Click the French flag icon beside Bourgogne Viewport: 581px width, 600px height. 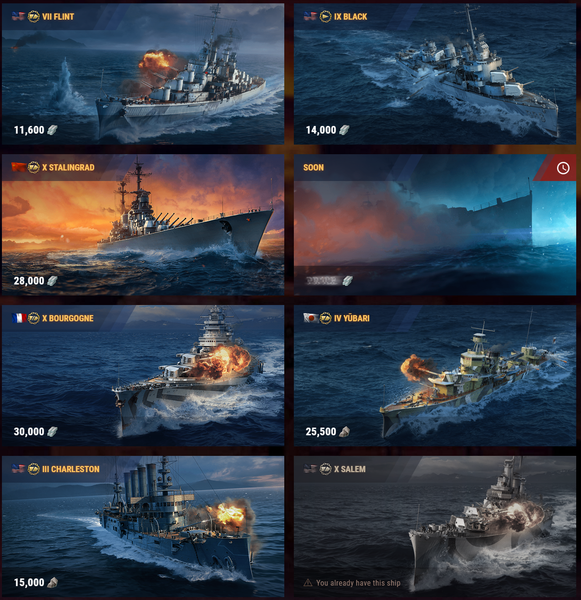tap(18, 318)
